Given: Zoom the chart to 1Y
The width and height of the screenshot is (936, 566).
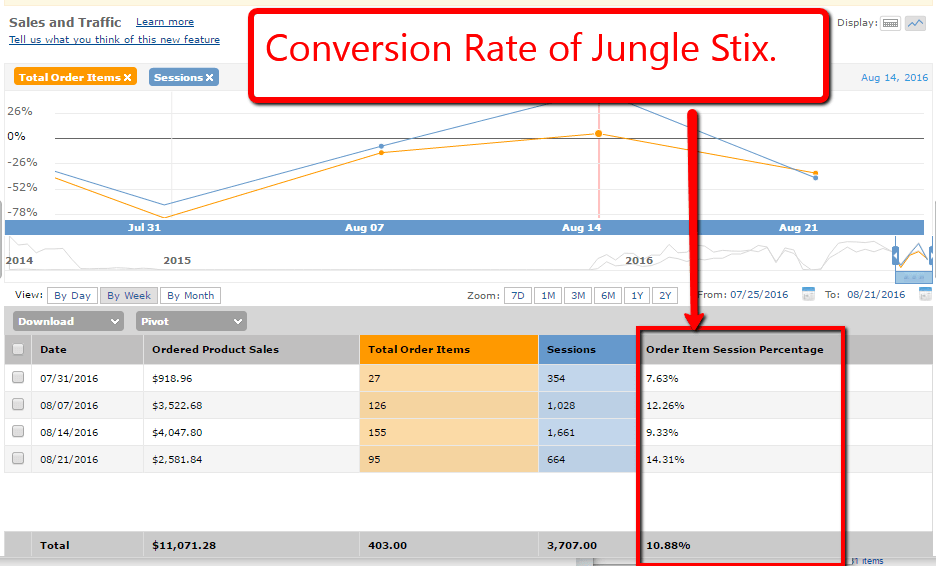Looking at the screenshot, I should pyautogui.click(x=637, y=296).
